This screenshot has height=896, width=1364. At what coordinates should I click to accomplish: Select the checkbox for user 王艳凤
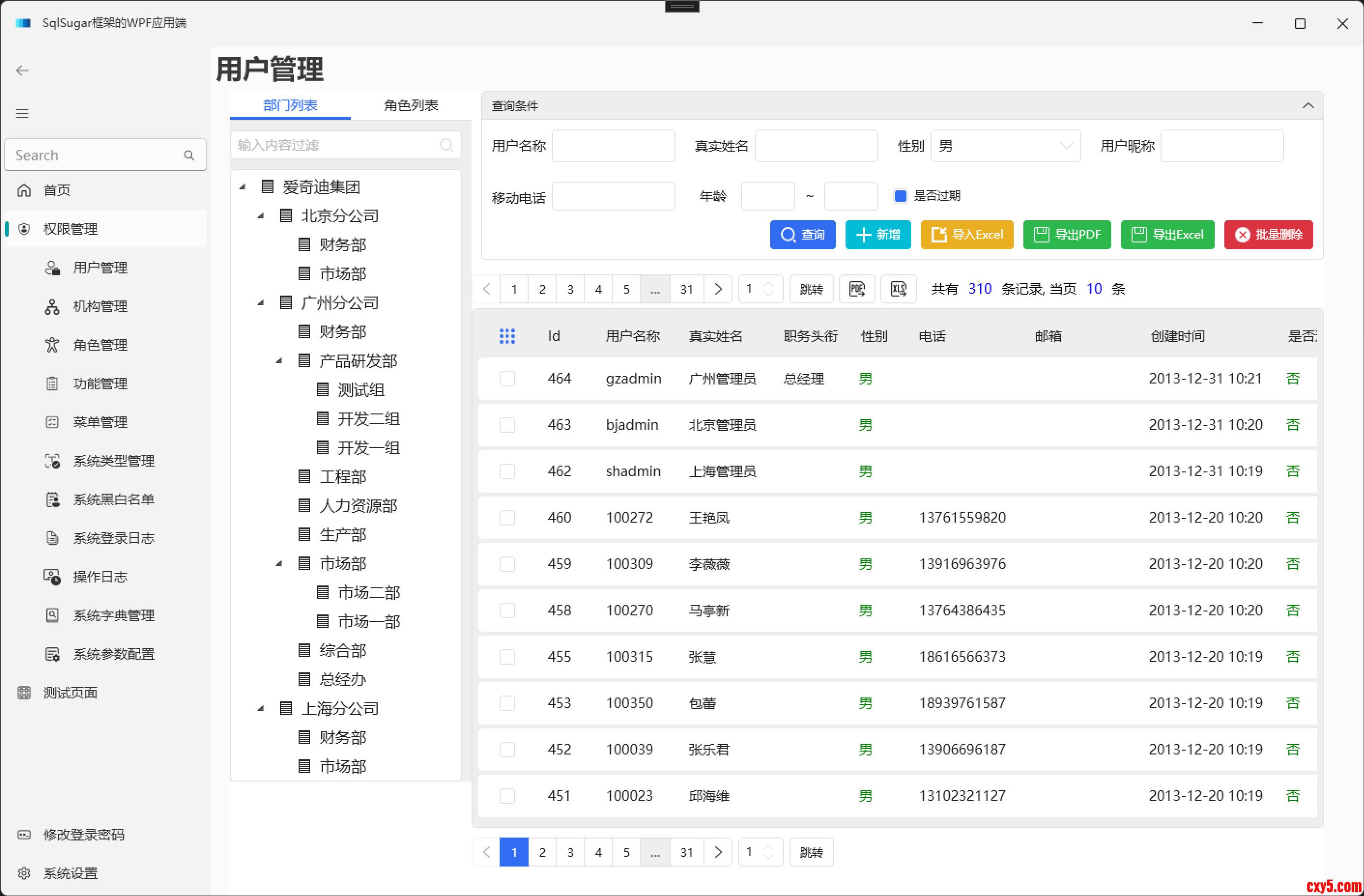(x=507, y=518)
